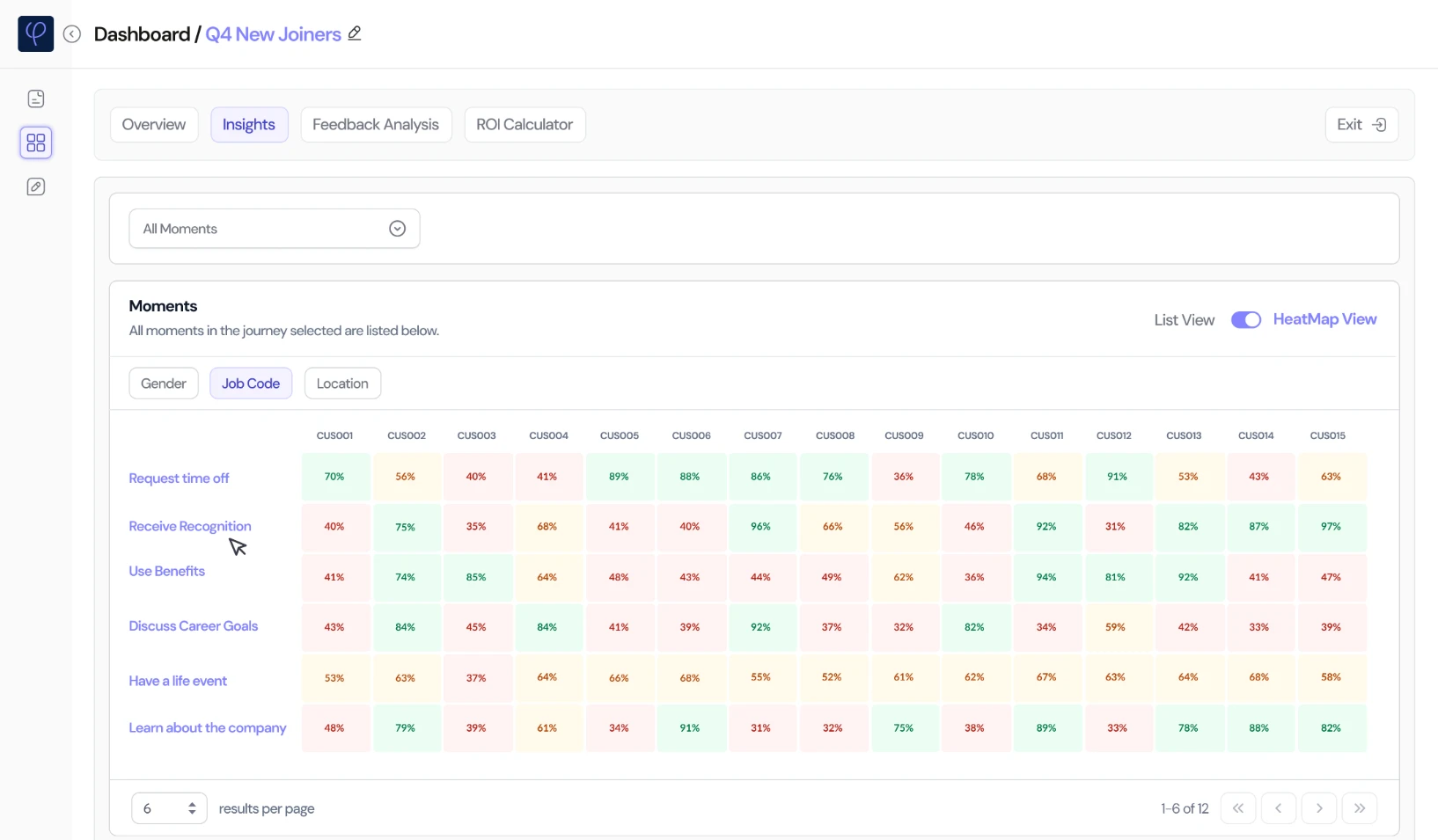Viewport: 1438px width, 840px height.
Task: Go to previous page of results
Action: coord(1279,808)
